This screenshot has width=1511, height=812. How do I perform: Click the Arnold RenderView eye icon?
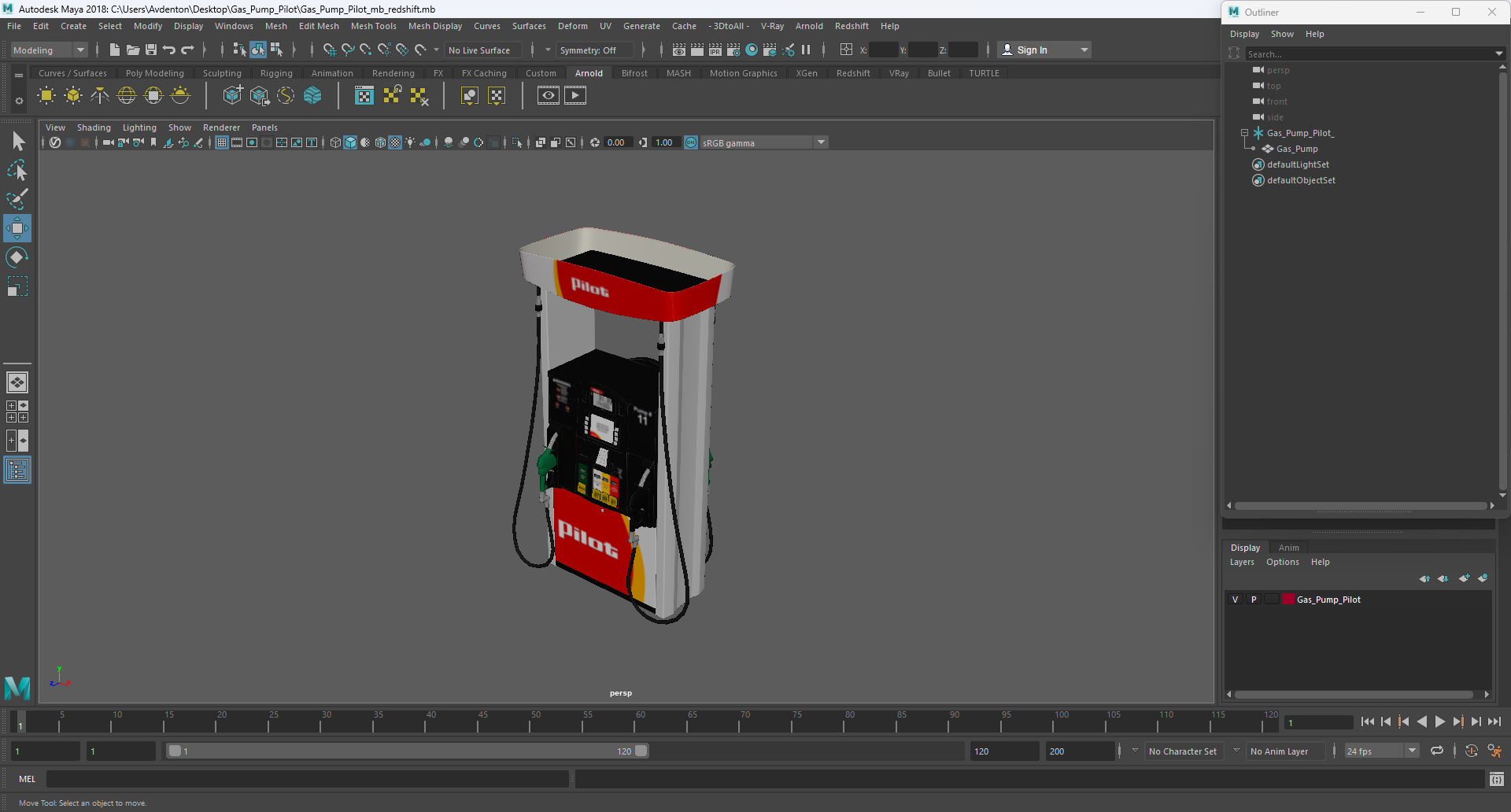(x=549, y=96)
